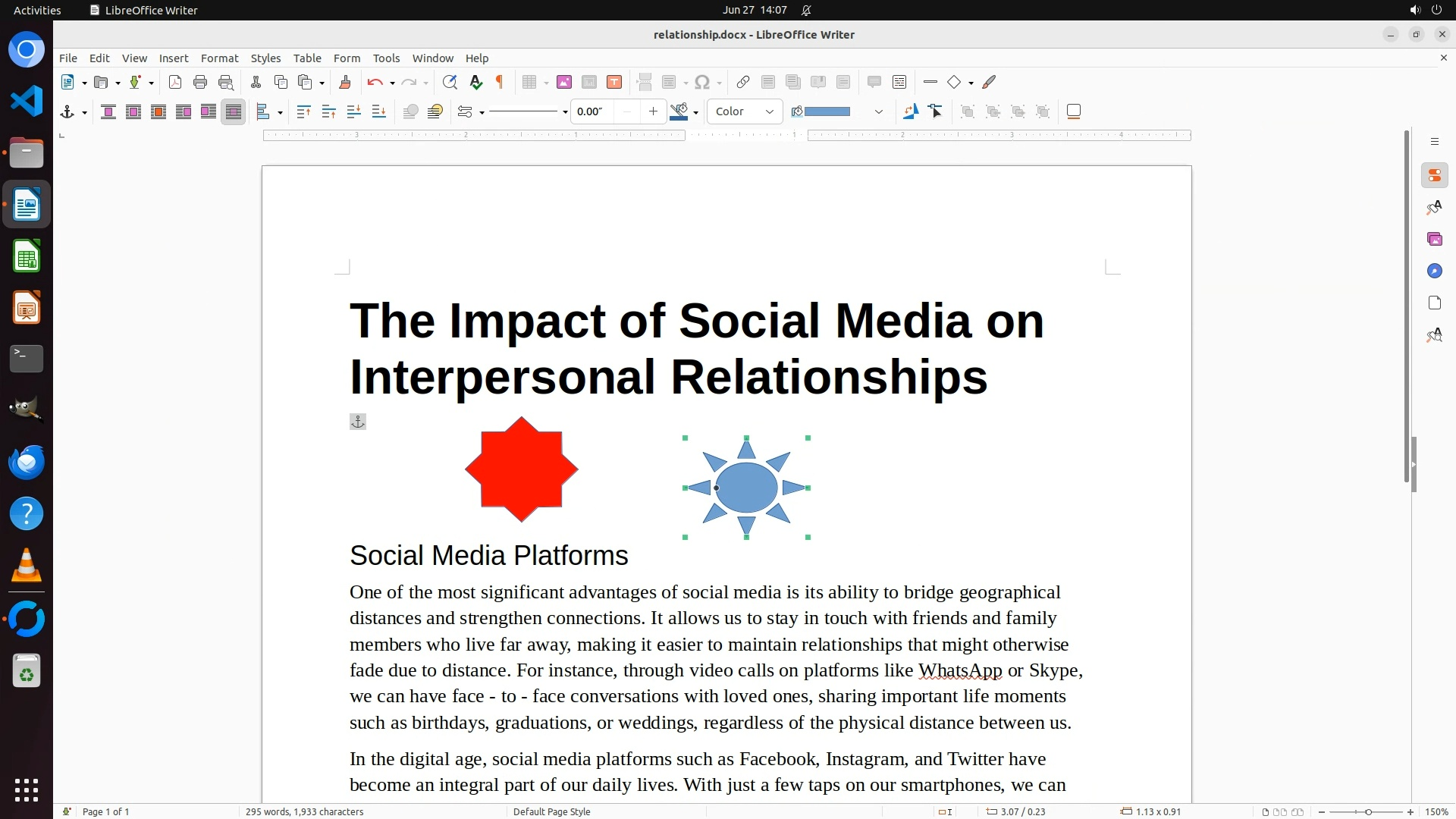Open the sidebar Gallery panel
The image size is (1456, 819).
[x=1434, y=240]
